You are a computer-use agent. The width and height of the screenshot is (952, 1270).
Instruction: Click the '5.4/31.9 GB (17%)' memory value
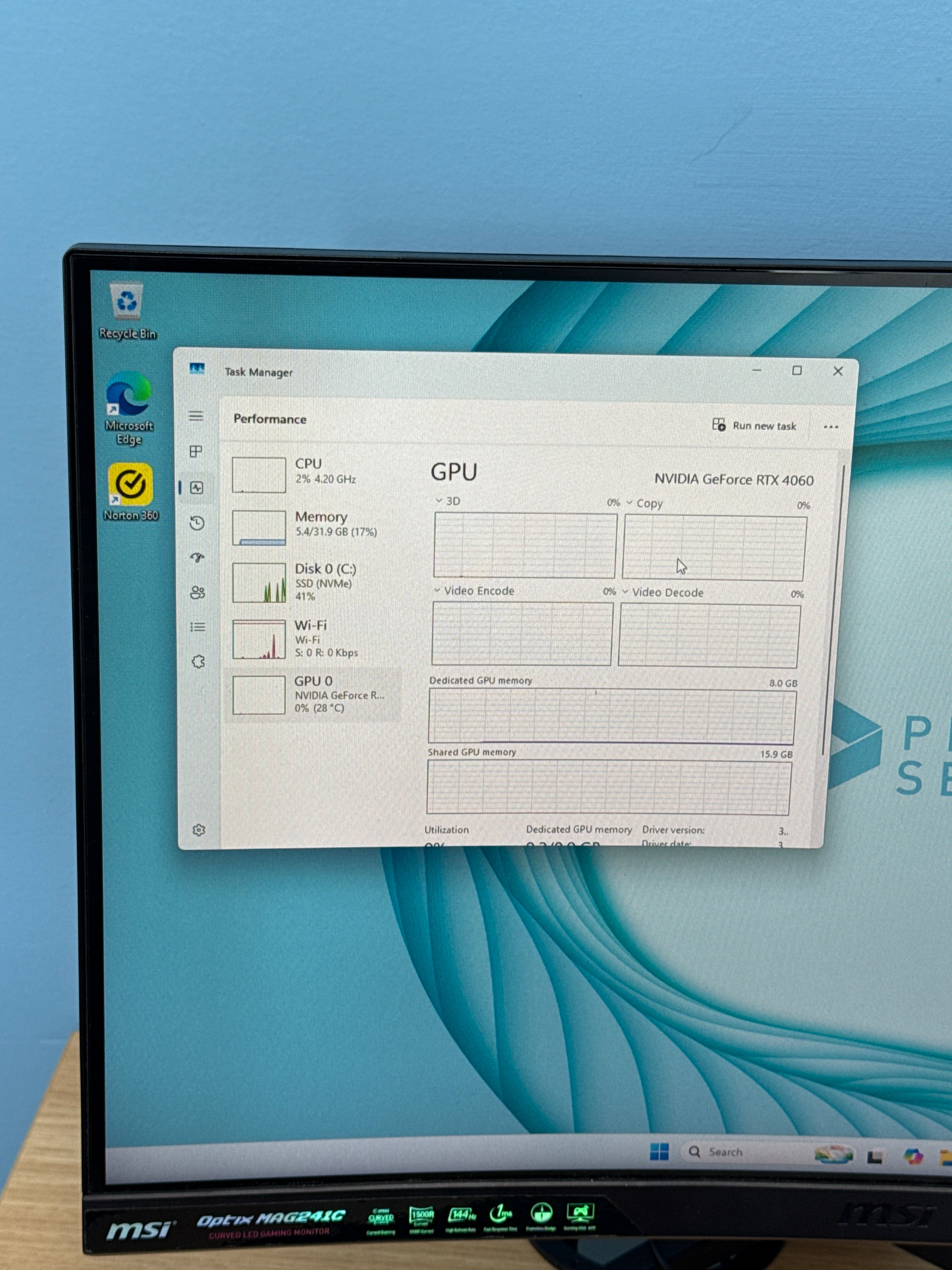(336, 532)
